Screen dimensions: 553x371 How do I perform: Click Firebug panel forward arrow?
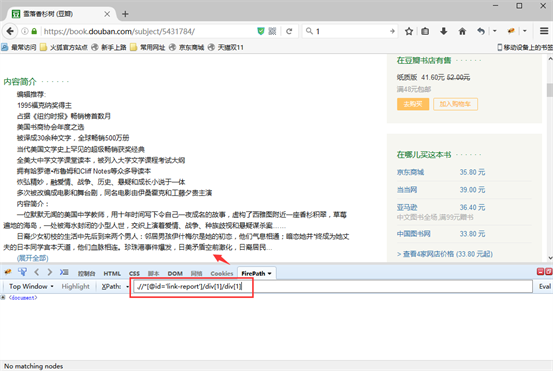click(50, 272)
